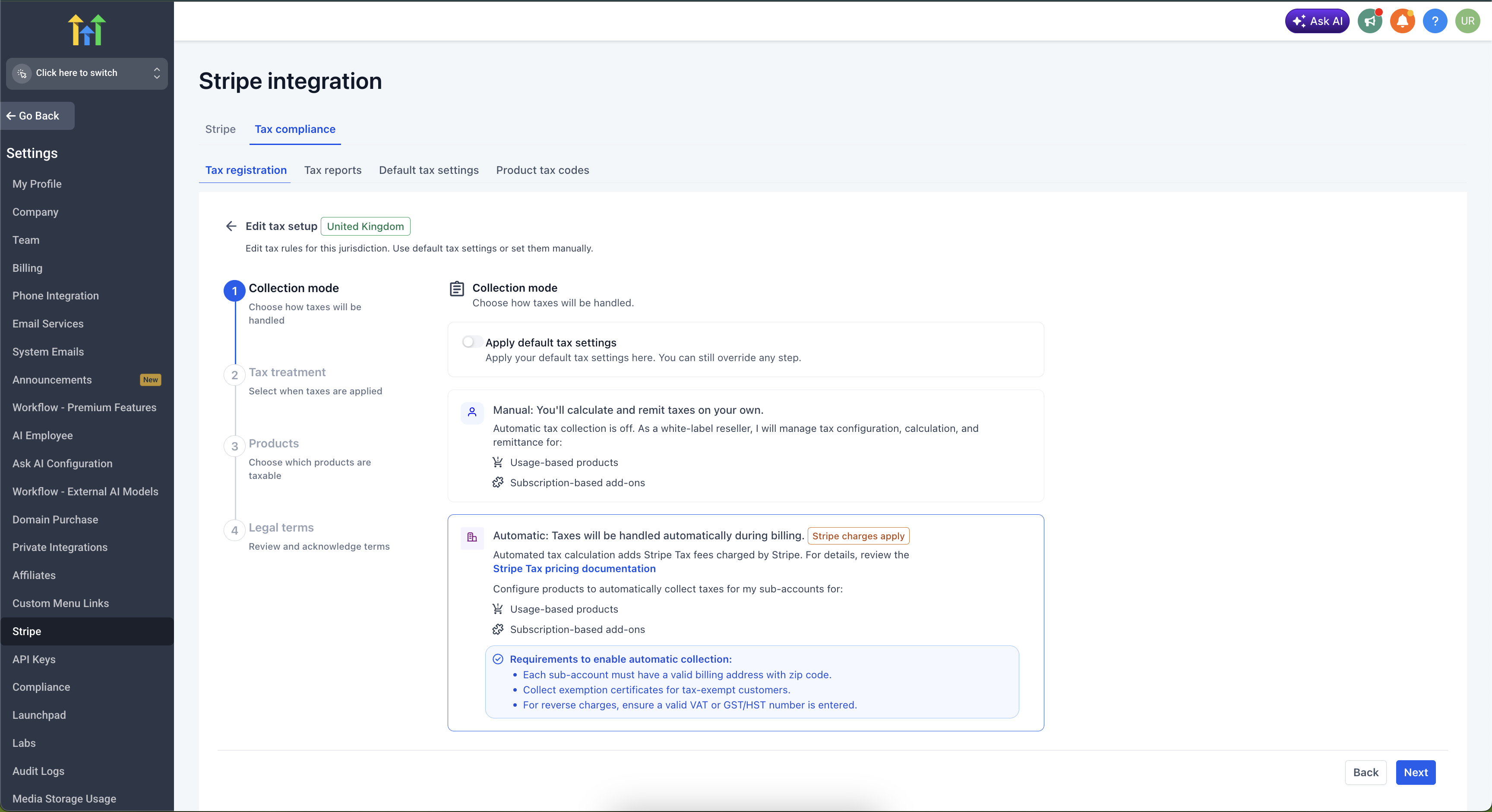This screenshot has width=1492, height=812.
Task: Click the back arrow beside Edit tax setup
Action: point(231,226)
